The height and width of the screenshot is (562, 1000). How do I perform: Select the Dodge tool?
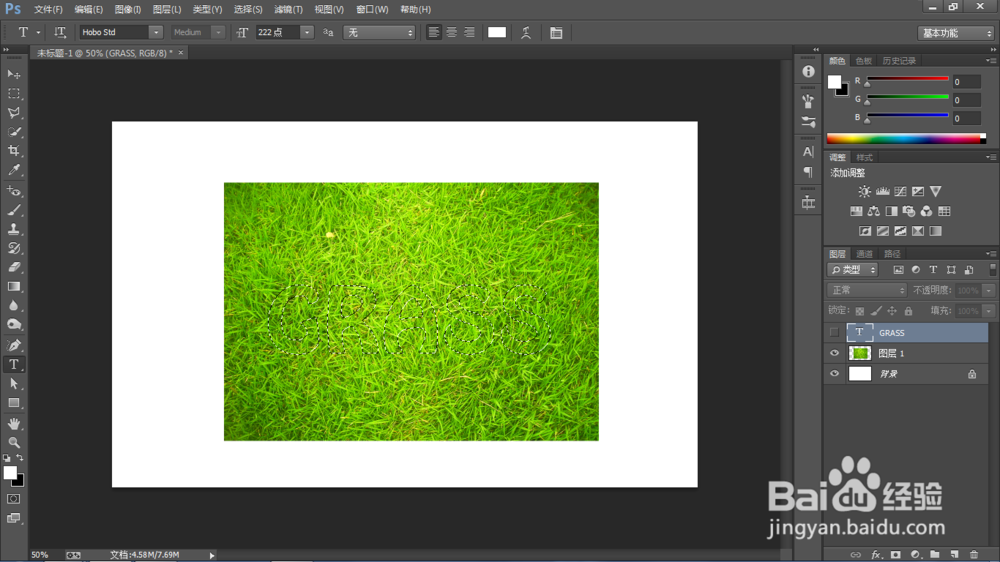[13, 325]
